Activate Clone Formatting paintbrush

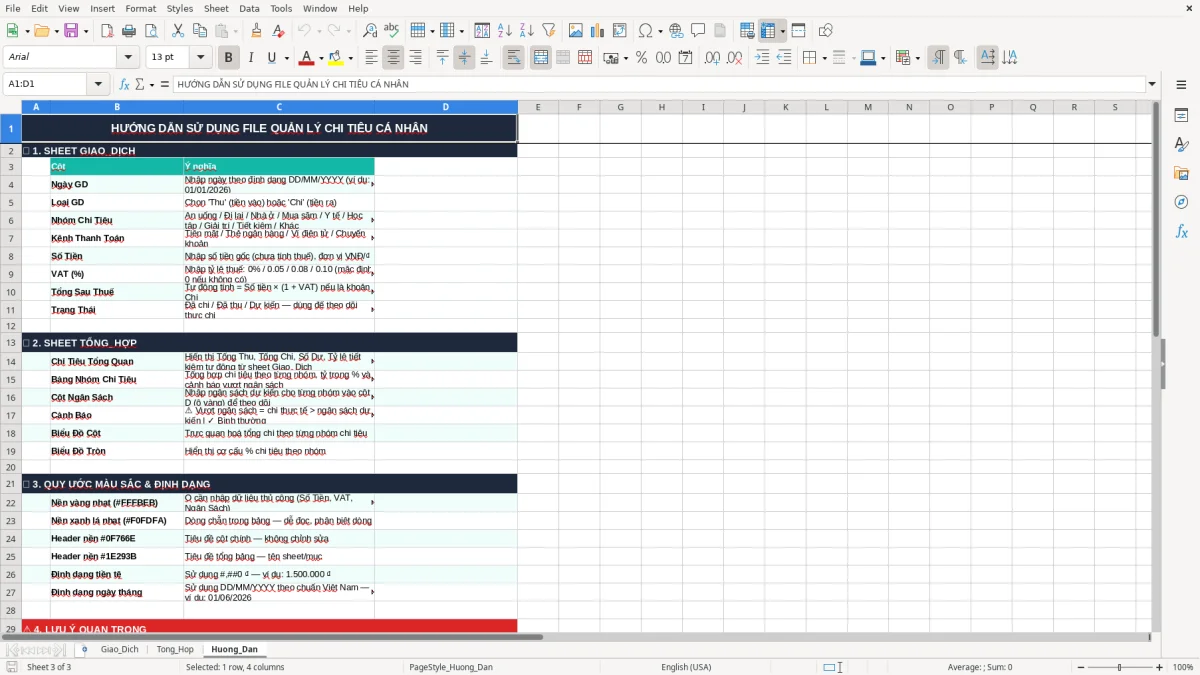256,31
